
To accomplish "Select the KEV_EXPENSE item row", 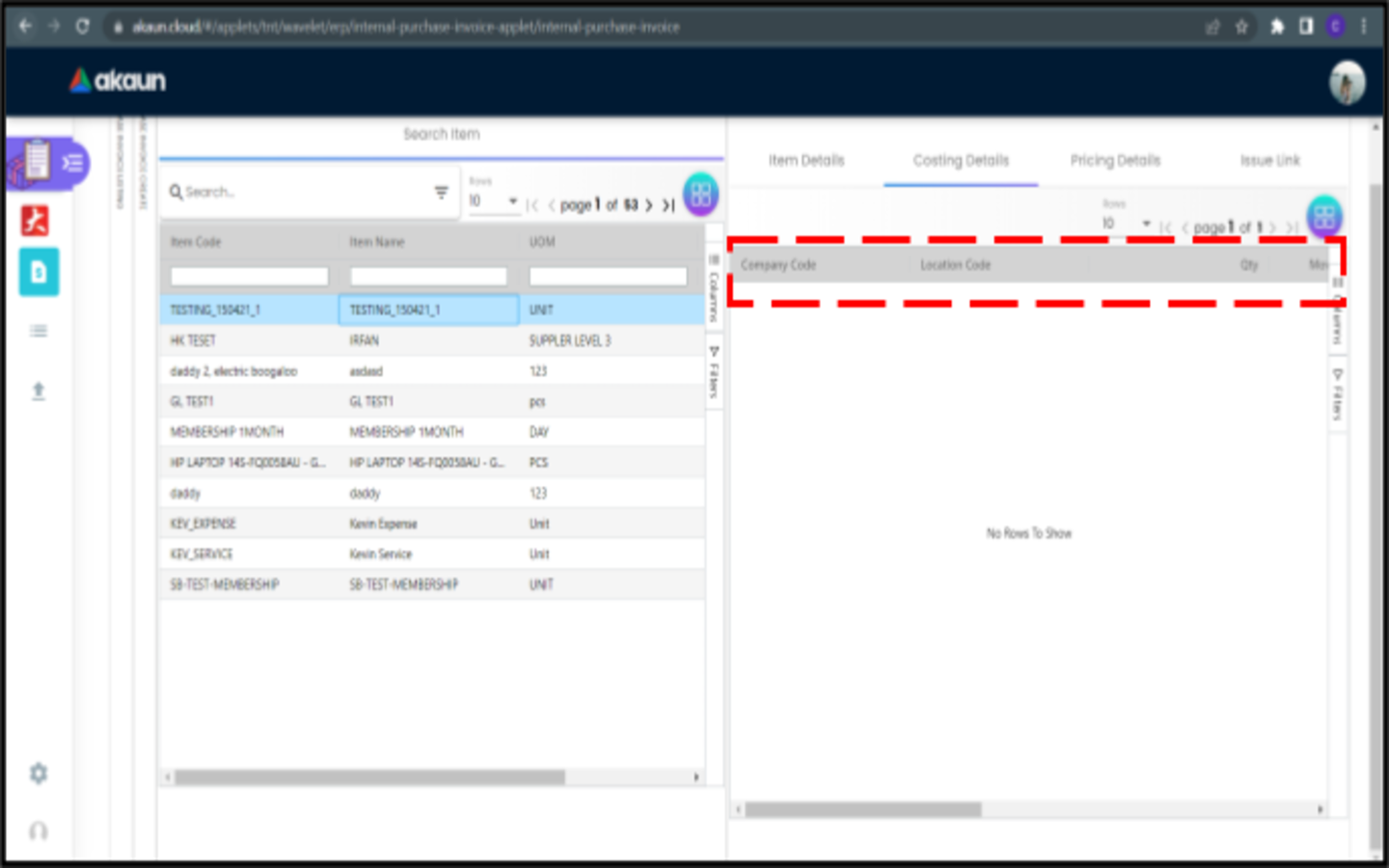I will click(x=432, y=524).
